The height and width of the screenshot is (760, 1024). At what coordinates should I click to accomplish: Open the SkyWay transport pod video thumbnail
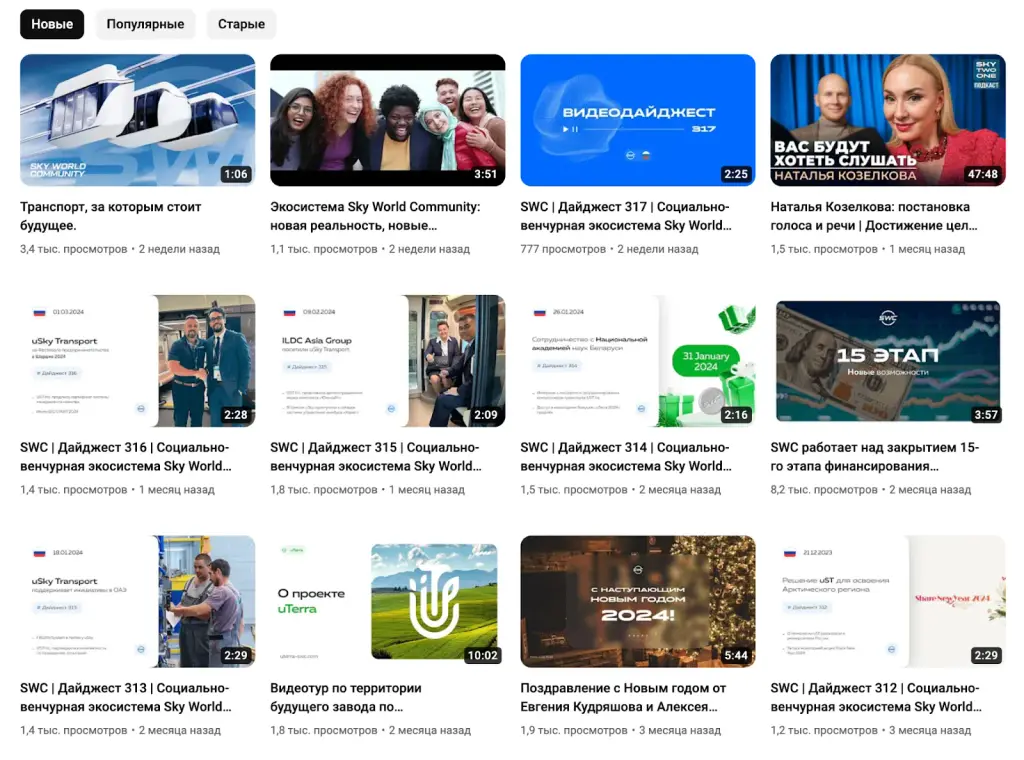click(138, 120)
